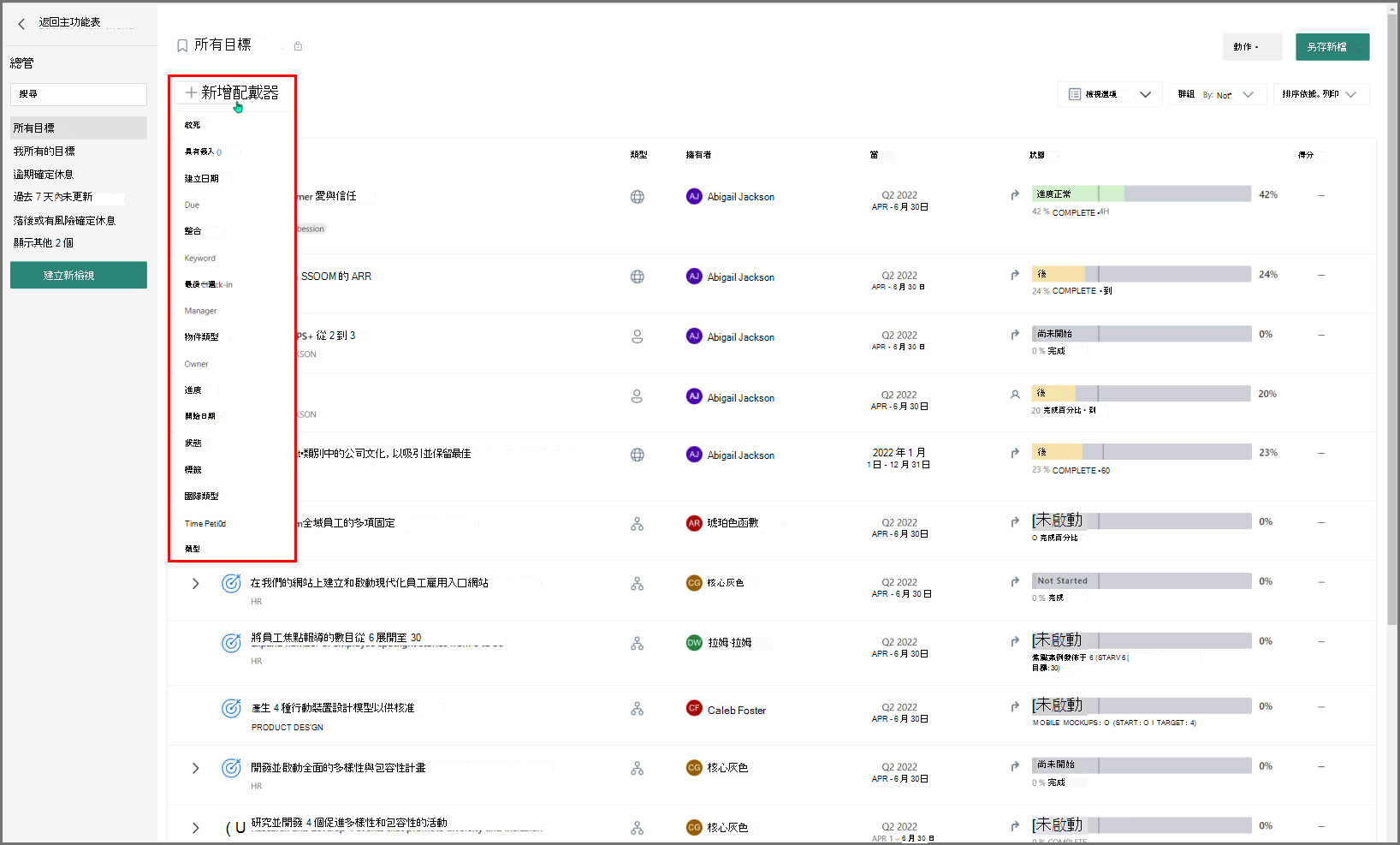
Task: Open 過去 7 天內未更新 view
Action: pyautogui.click(x=53, y=197)
